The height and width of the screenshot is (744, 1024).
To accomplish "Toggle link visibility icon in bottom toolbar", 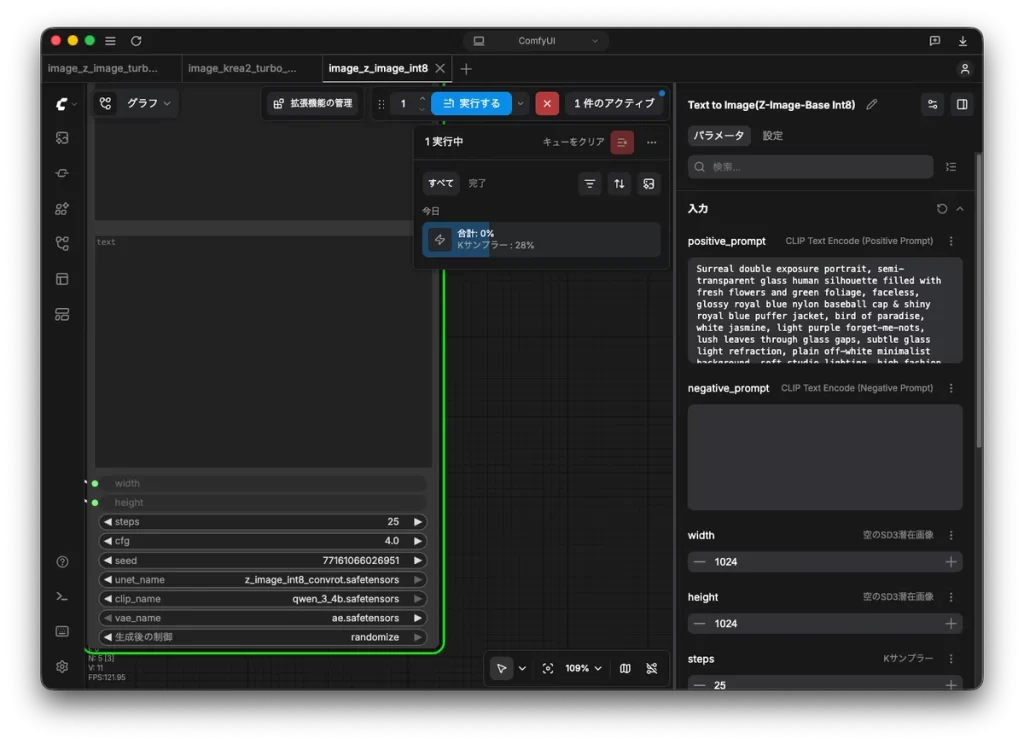I will [x=651, y=668].
